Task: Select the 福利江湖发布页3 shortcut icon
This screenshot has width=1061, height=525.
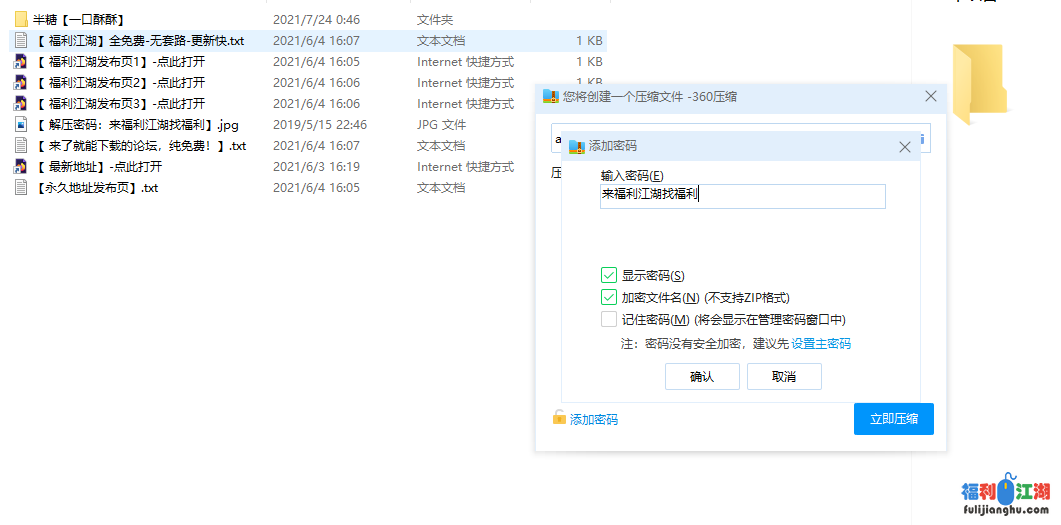Action: [20, 103]
